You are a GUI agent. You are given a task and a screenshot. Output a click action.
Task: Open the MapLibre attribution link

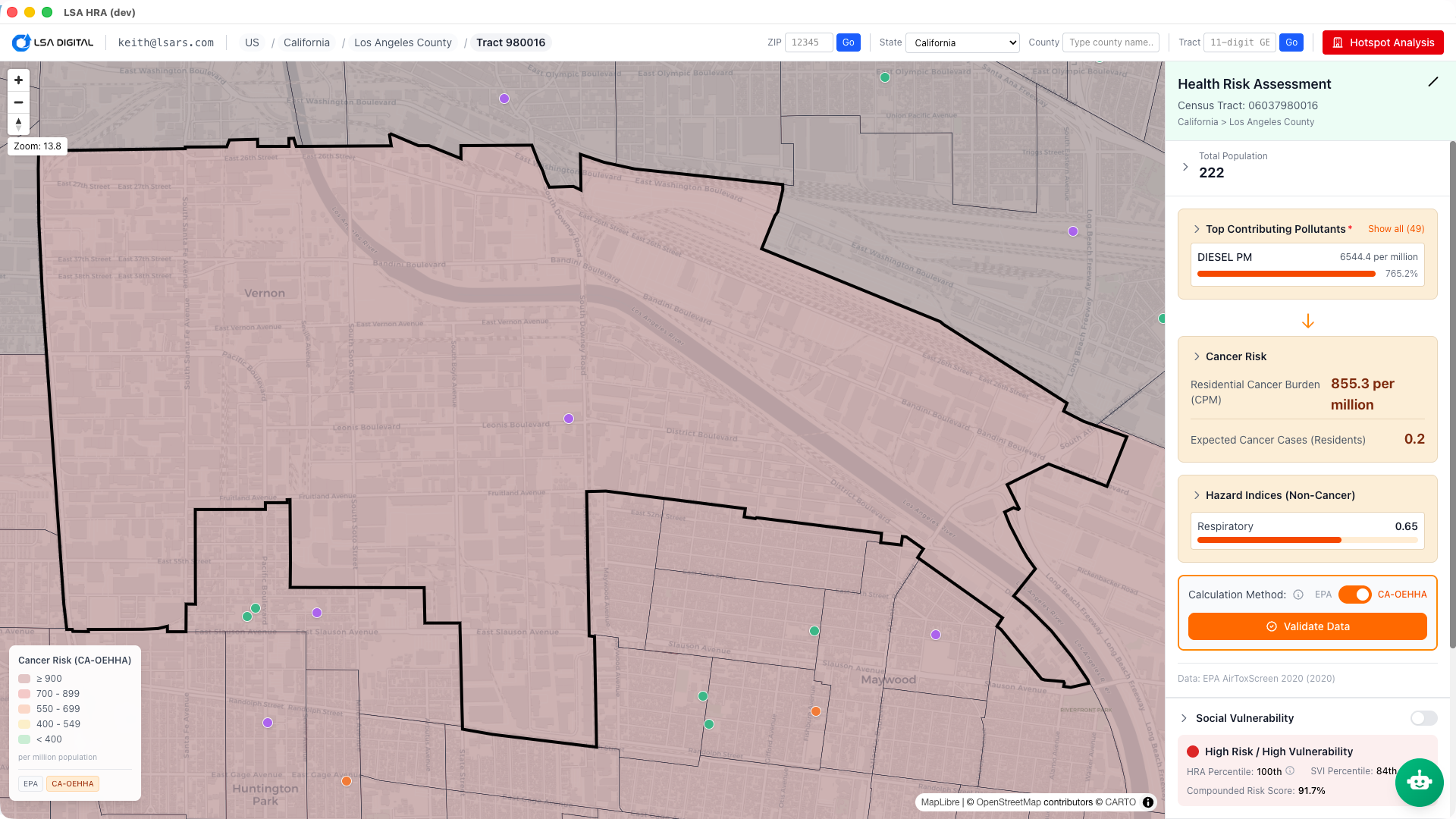click(940, 802)
